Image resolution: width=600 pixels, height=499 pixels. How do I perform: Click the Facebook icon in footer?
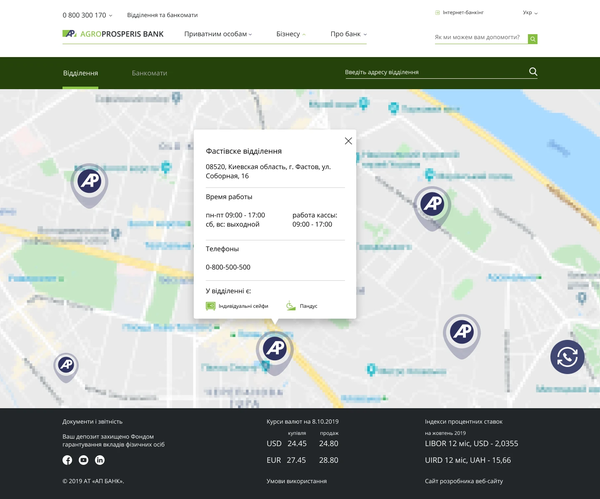click(68, 460)
